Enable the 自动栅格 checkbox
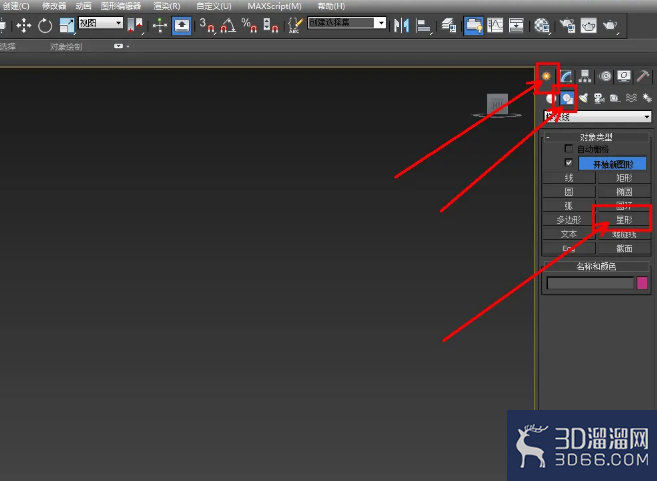The height and width of the screenshot is (481, 657). (x=569, y=148)
